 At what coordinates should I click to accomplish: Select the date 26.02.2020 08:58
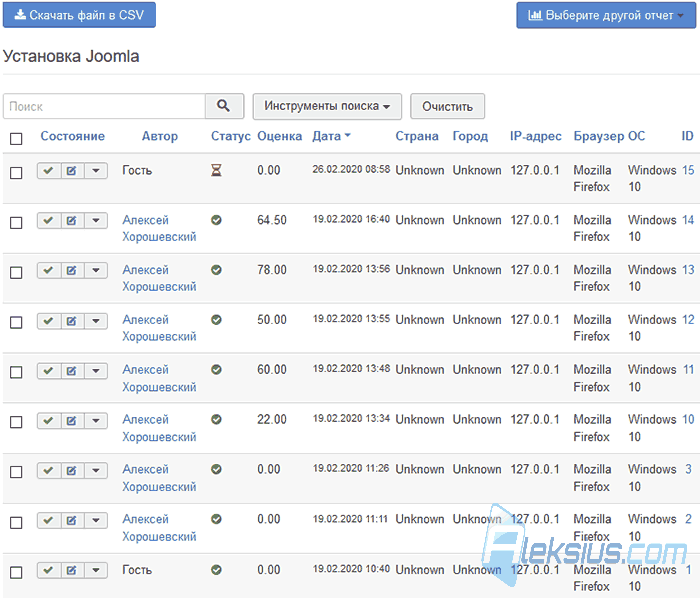tap(351, 170)
